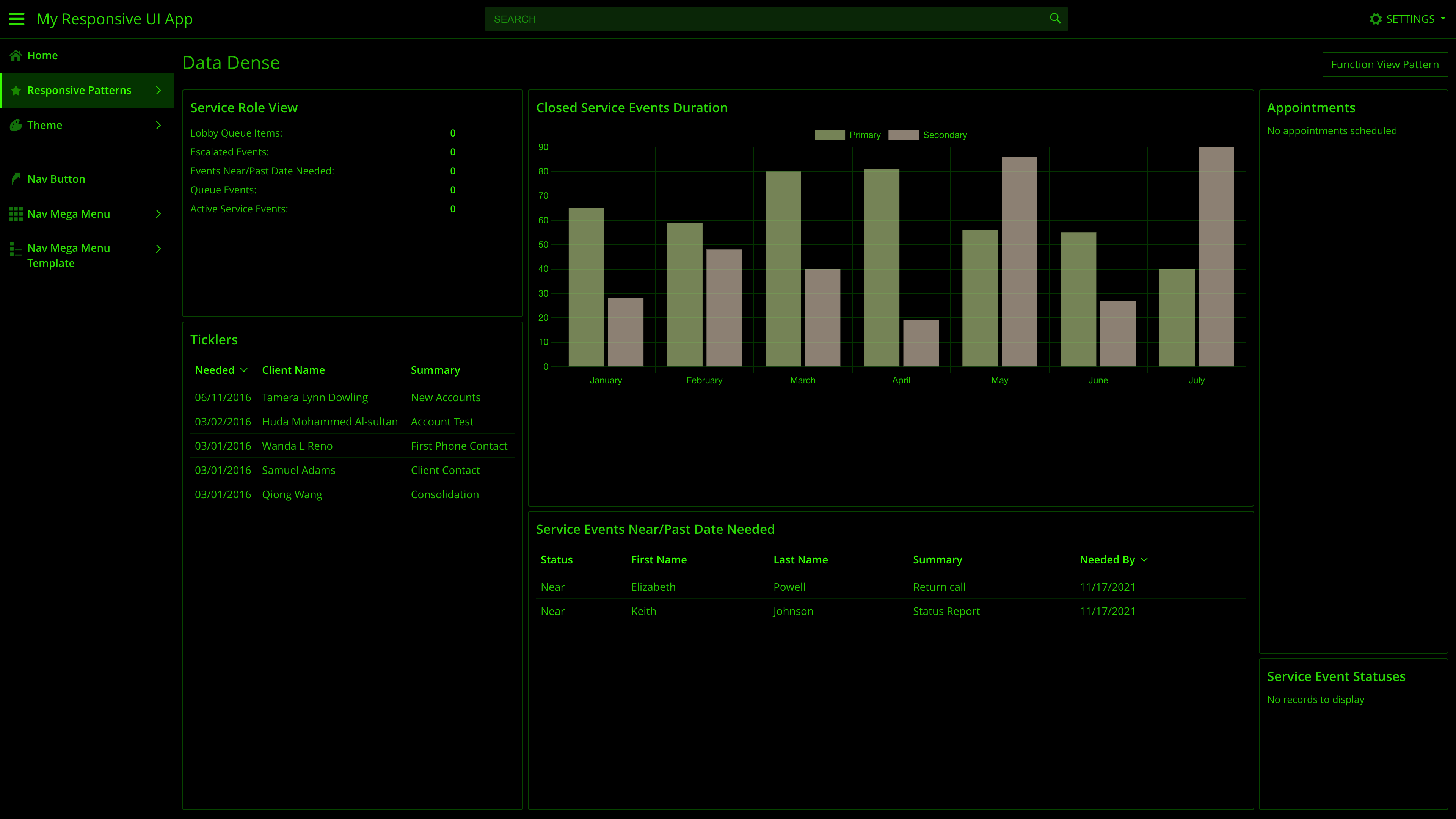This screenshot has width=1456, height=819.
Task: Click the Home house icon
Action: [x=16, y=55]
